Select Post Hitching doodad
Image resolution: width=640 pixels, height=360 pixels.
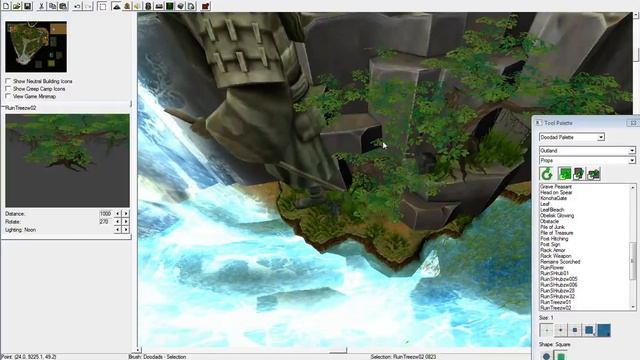(554, 238)
